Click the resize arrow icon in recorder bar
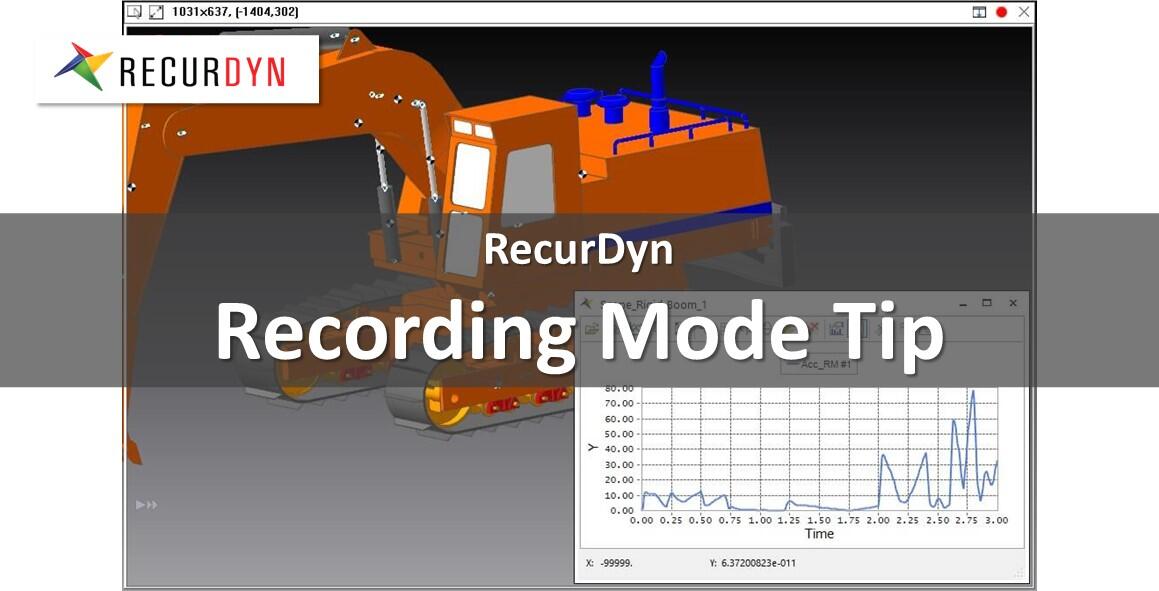 click(156, 12)
